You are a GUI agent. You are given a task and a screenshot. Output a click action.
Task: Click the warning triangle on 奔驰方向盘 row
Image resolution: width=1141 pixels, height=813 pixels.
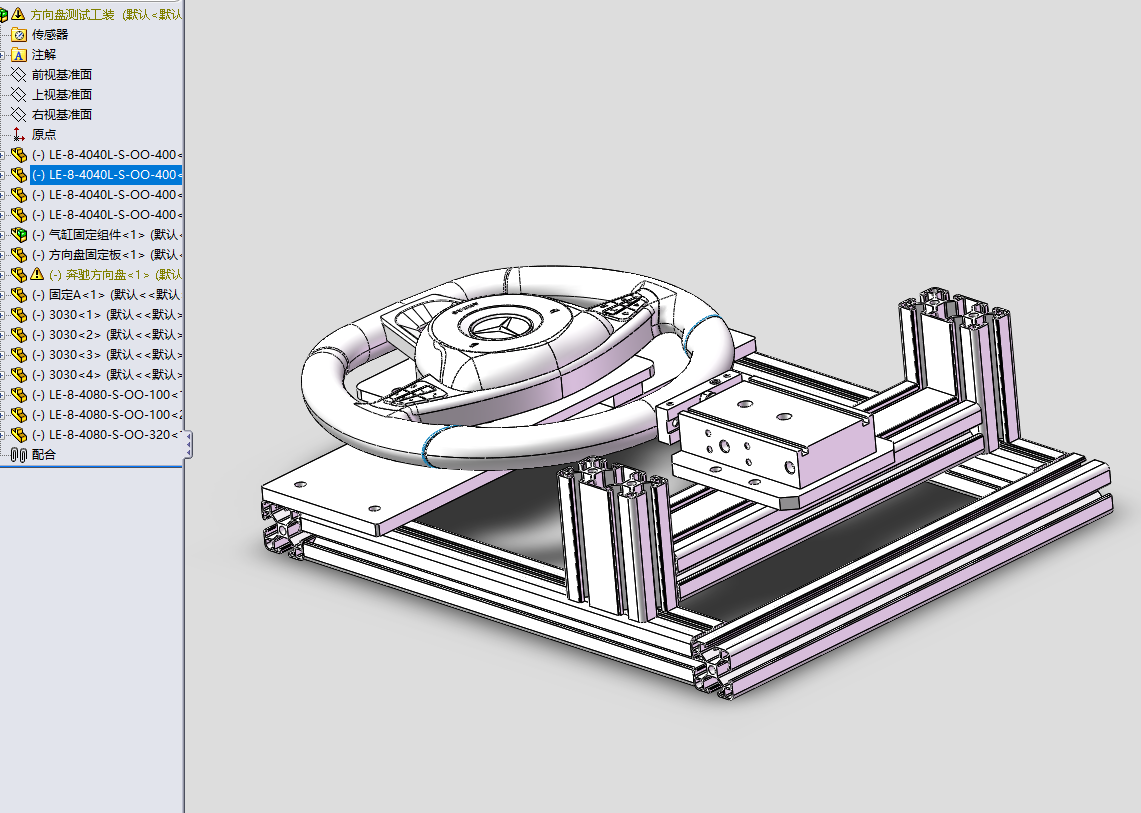click(37, 274)
